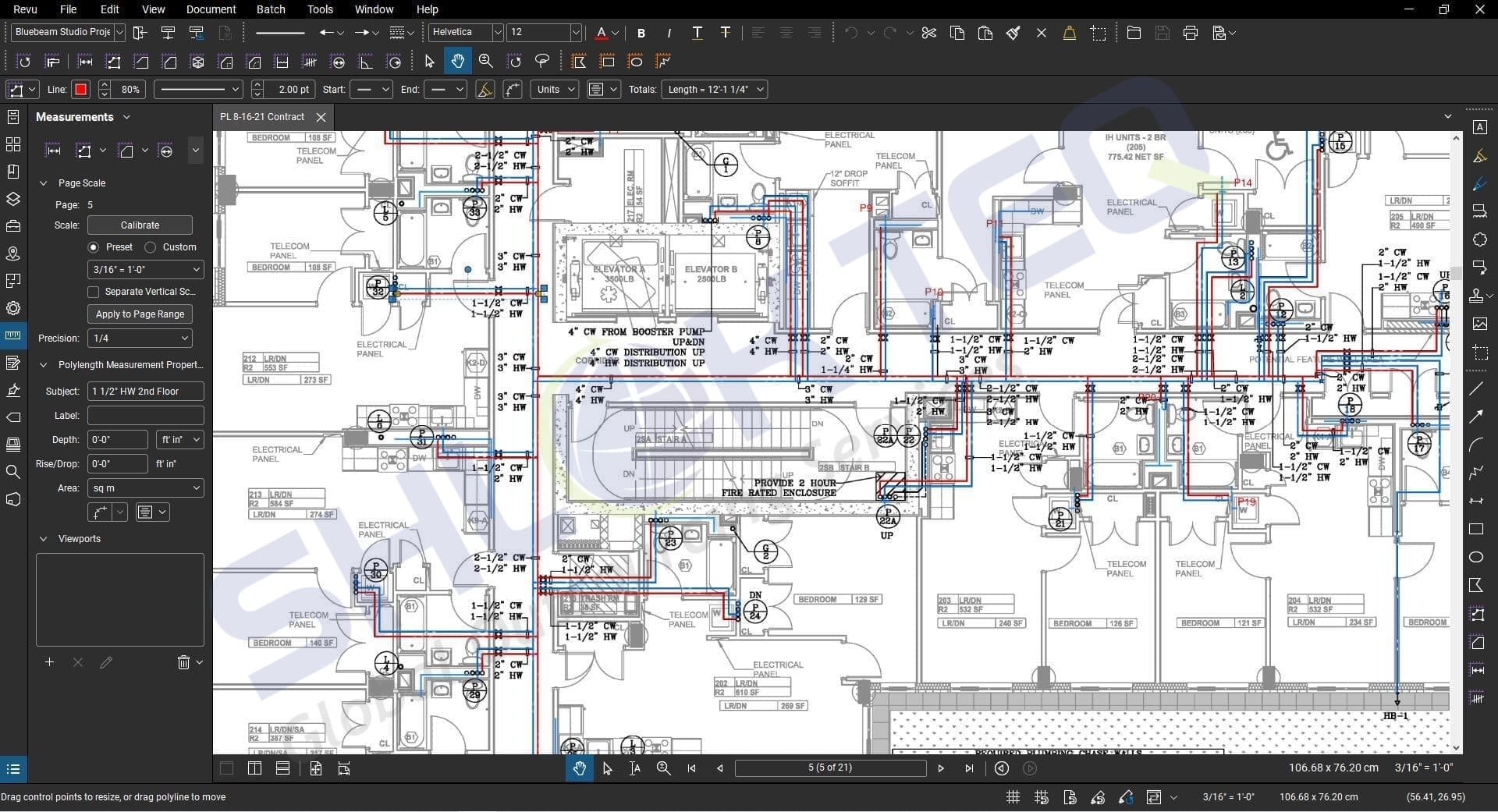Toggle the split horizontal view icon
Screen dimensions: 1498x812
(x=282, y=768)
